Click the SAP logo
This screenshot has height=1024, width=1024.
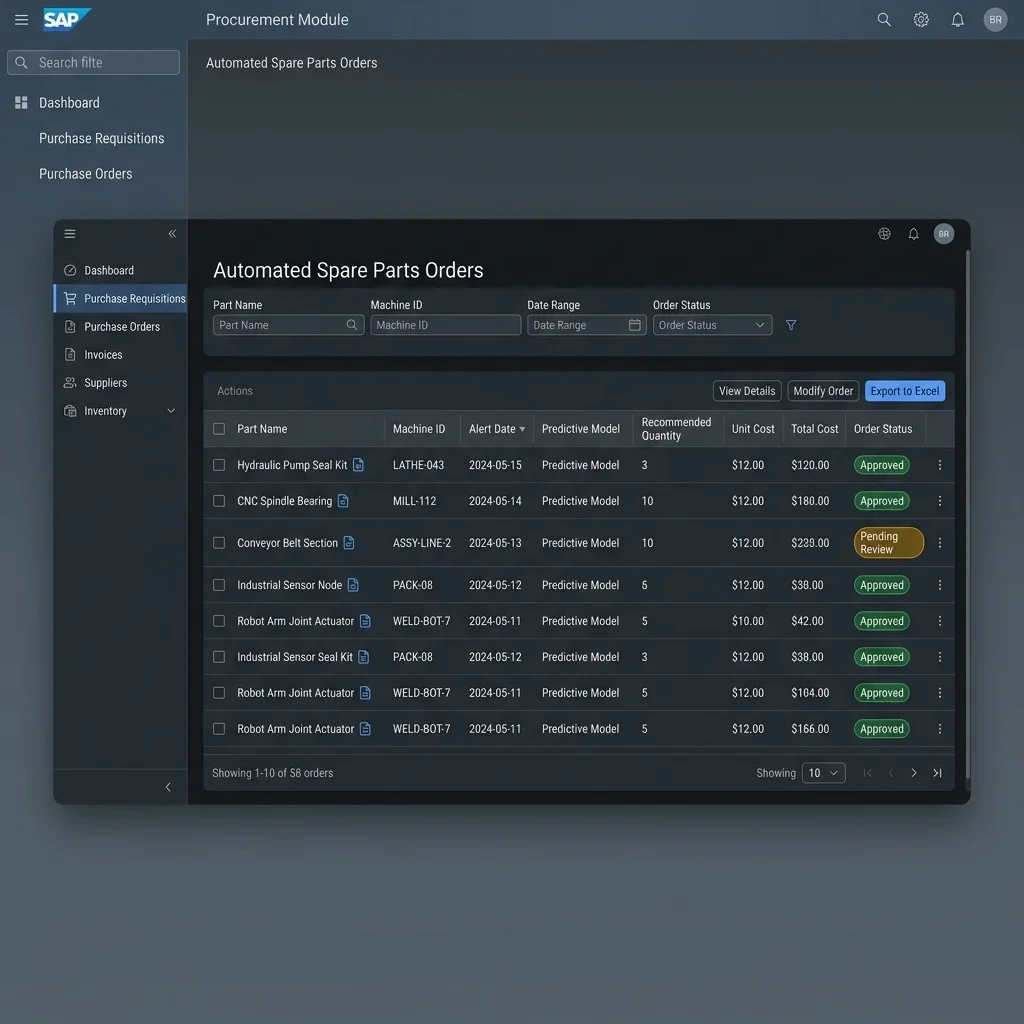[x=67, y=20]
